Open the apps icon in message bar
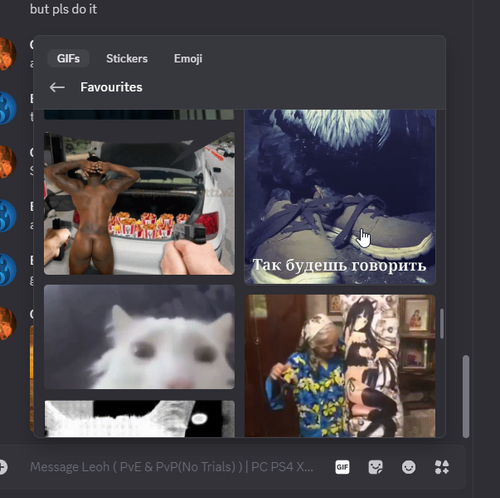The height and width of the screenshot is (498, 500). click(442, 467)
